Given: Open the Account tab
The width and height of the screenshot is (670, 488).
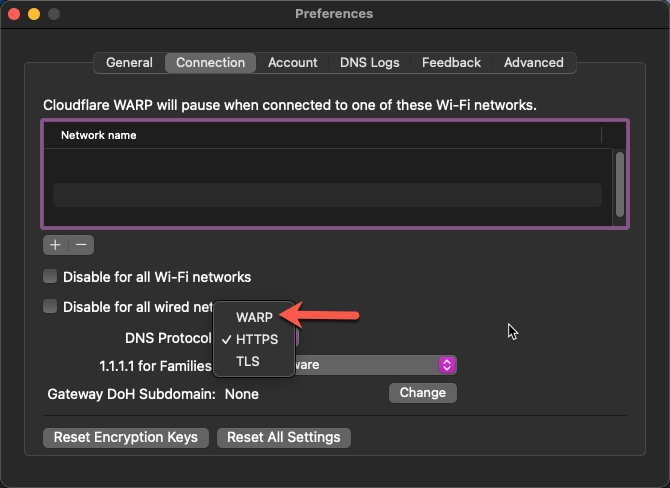Looking at the screenshot, I should coord(293,63).
